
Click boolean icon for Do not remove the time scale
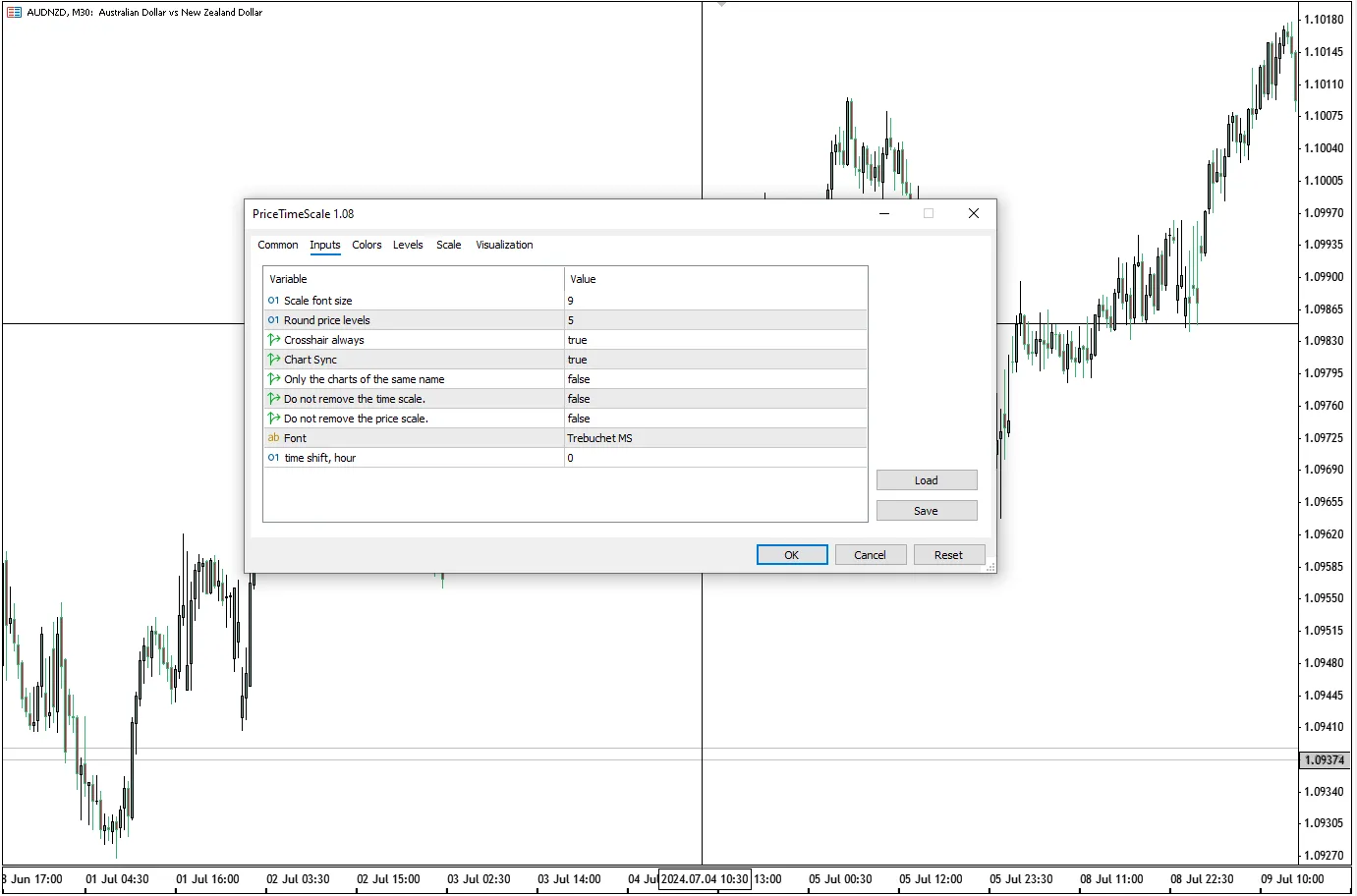click(x=274, y=399)
